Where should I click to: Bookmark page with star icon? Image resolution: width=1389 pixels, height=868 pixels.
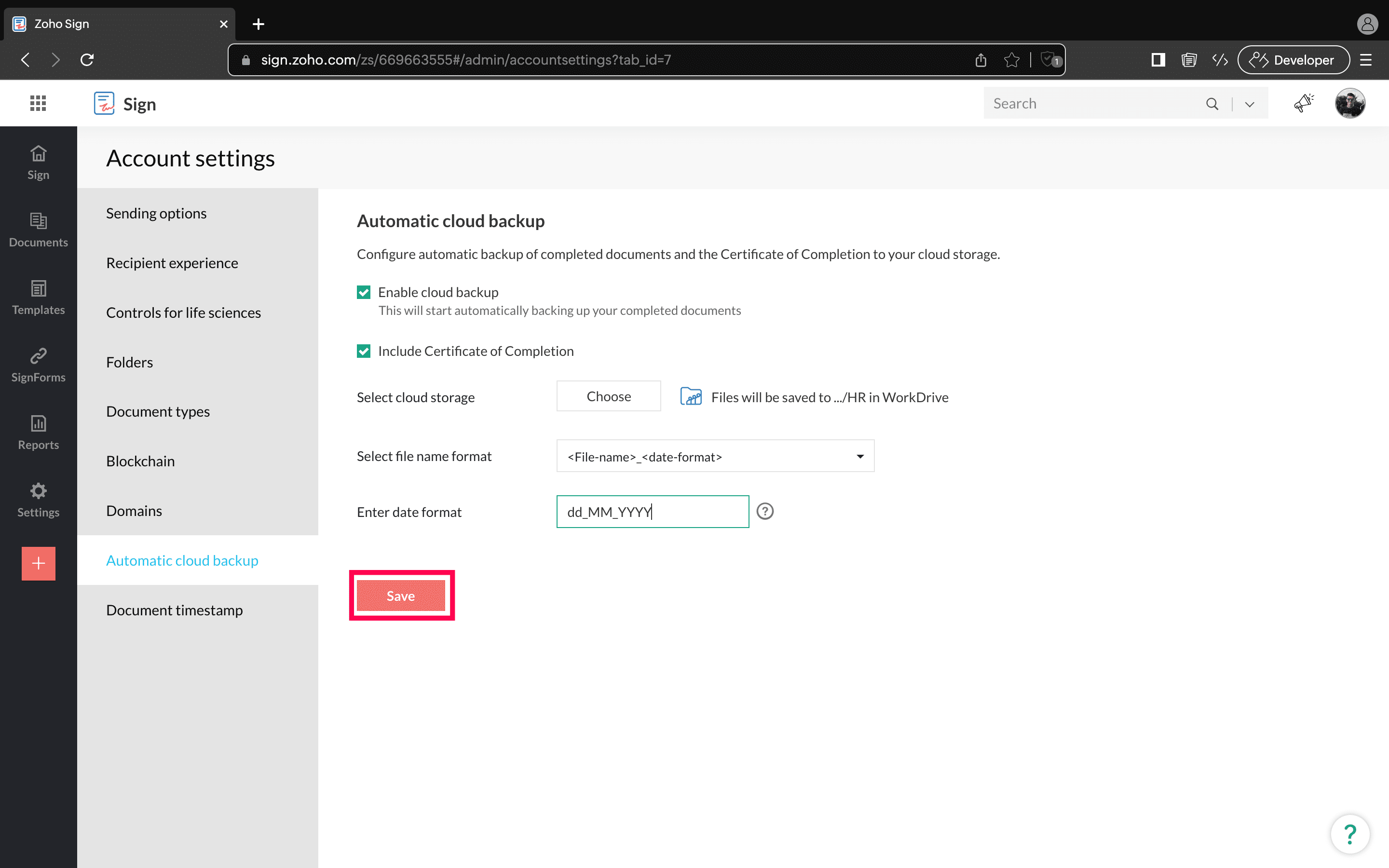pos(1011,60)
